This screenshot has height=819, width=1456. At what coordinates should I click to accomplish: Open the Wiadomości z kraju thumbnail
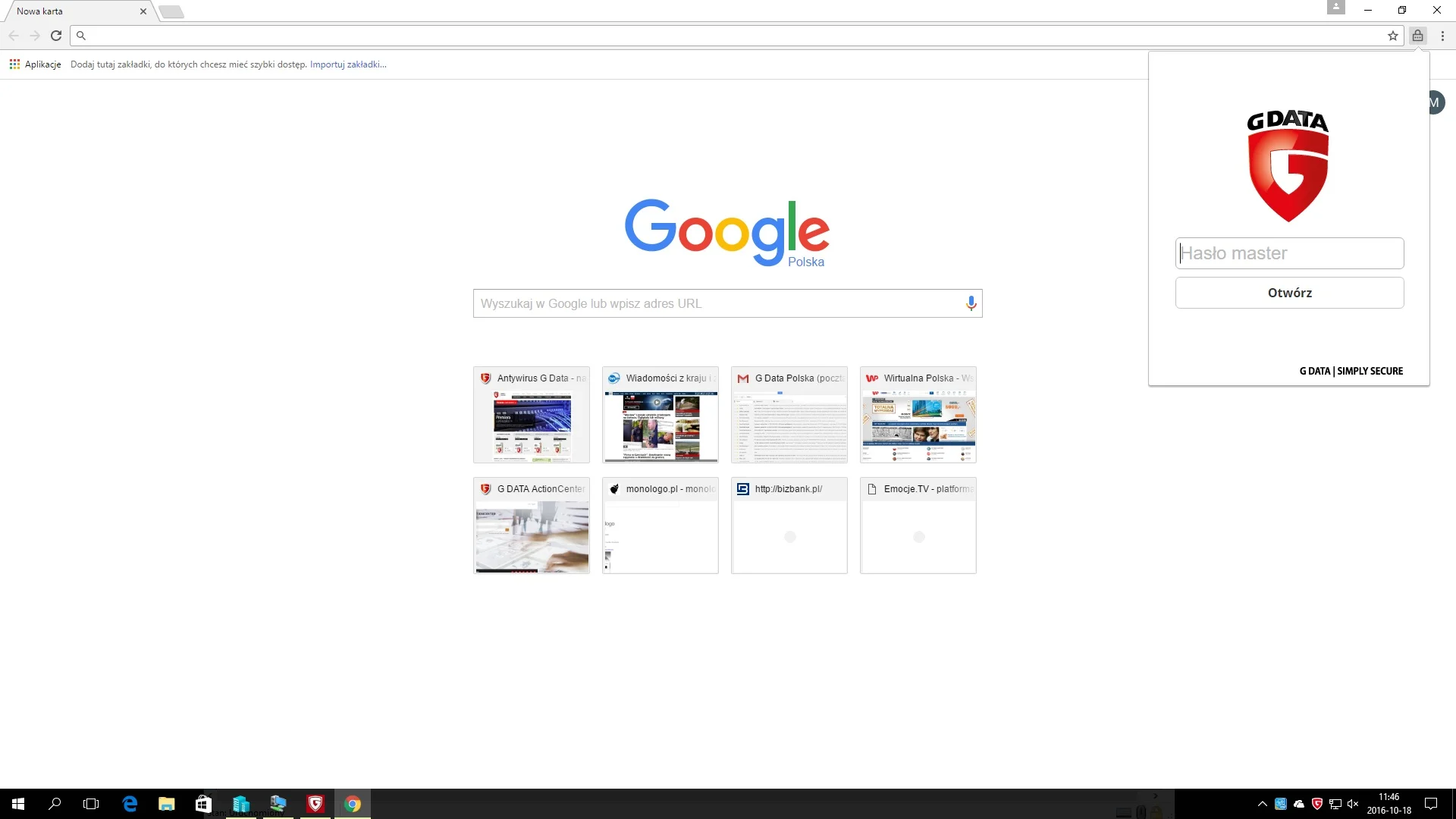click(x=660, y=415)
